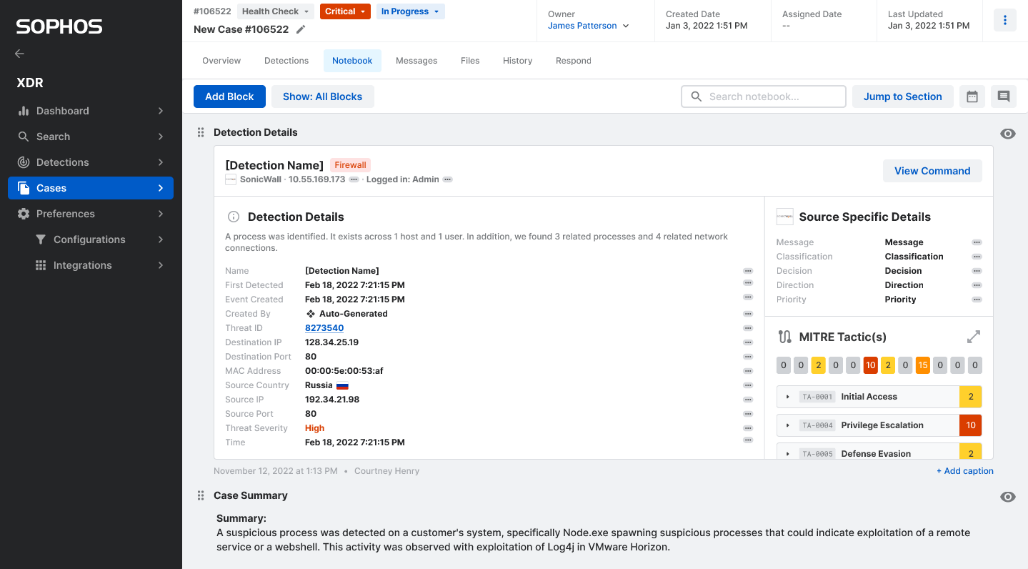The width and height of the screenshot is (1028, 569).
Task: Click the back arrow under Sophos logo
Action: (x=20, y=54)
